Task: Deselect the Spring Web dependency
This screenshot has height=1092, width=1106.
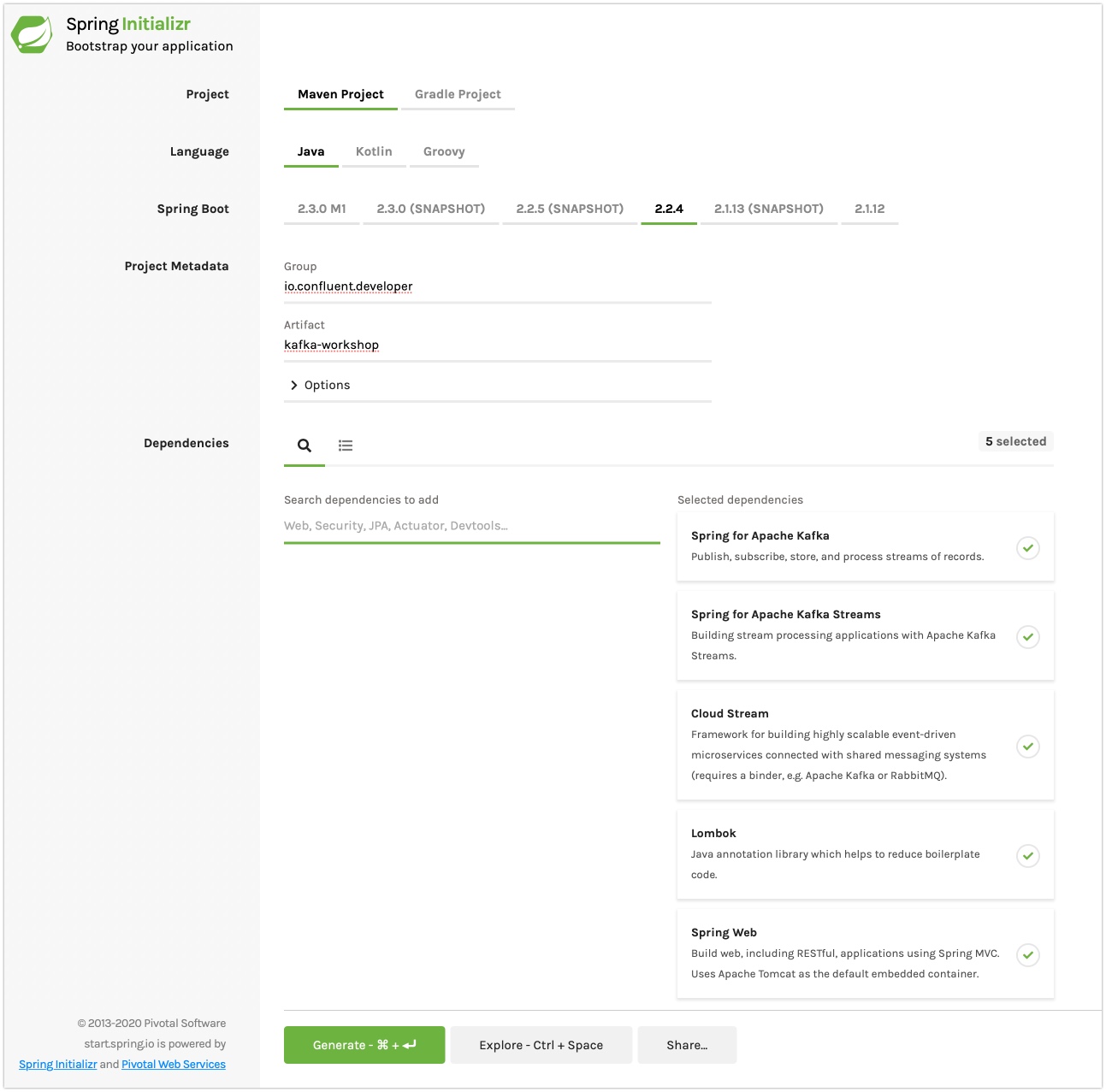Action: click(1028, 954)
